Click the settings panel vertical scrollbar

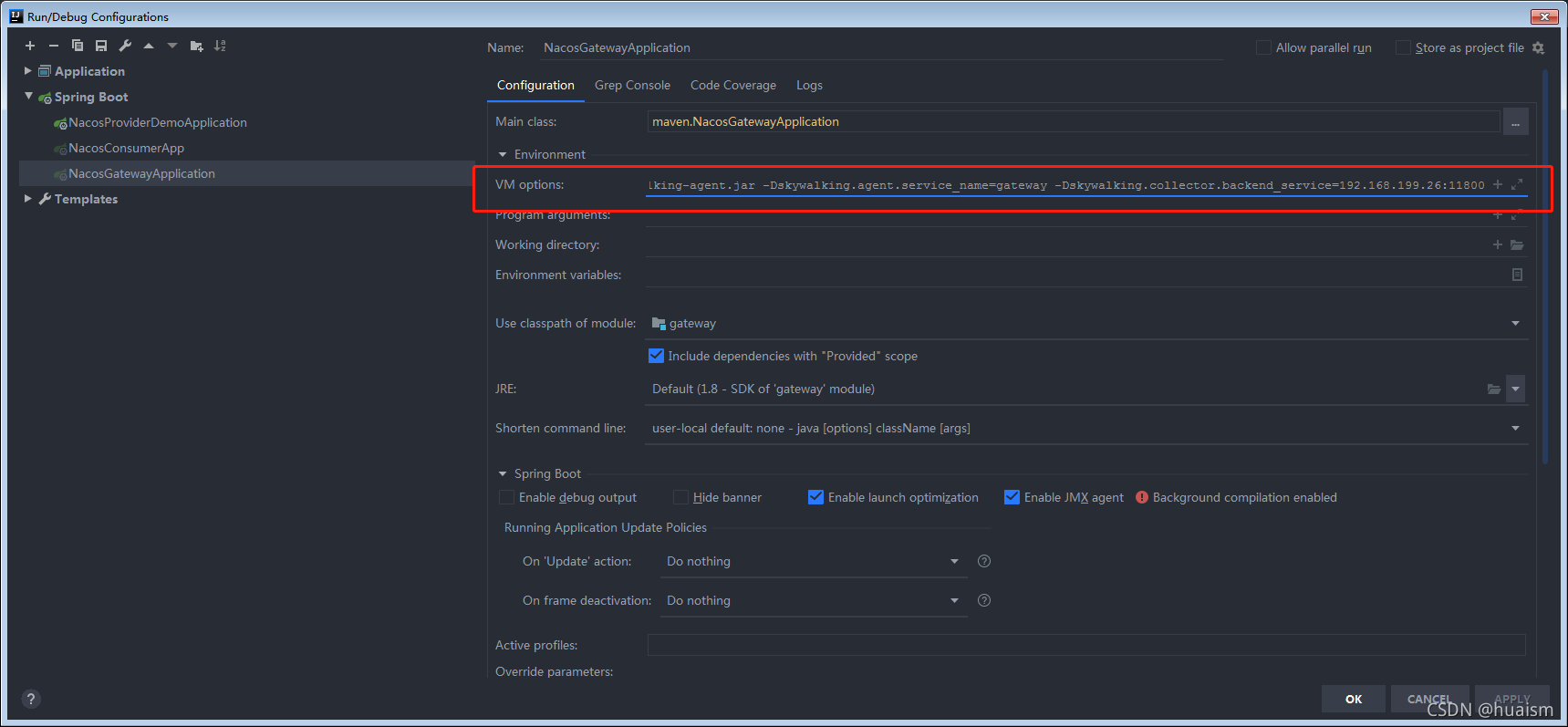point(1545,266)
